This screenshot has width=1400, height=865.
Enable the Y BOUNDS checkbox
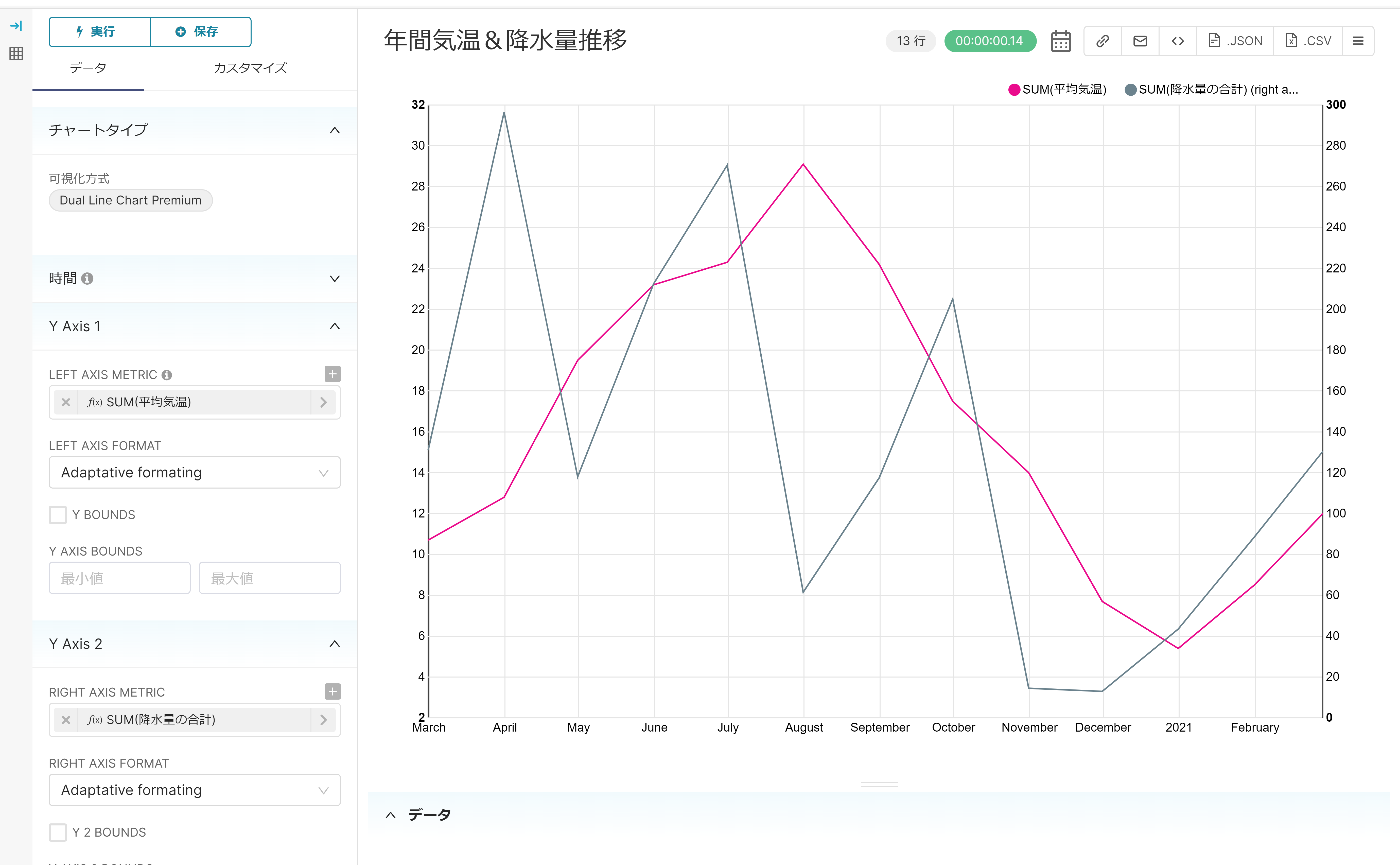pyautogui.click(x=58, y=515)
